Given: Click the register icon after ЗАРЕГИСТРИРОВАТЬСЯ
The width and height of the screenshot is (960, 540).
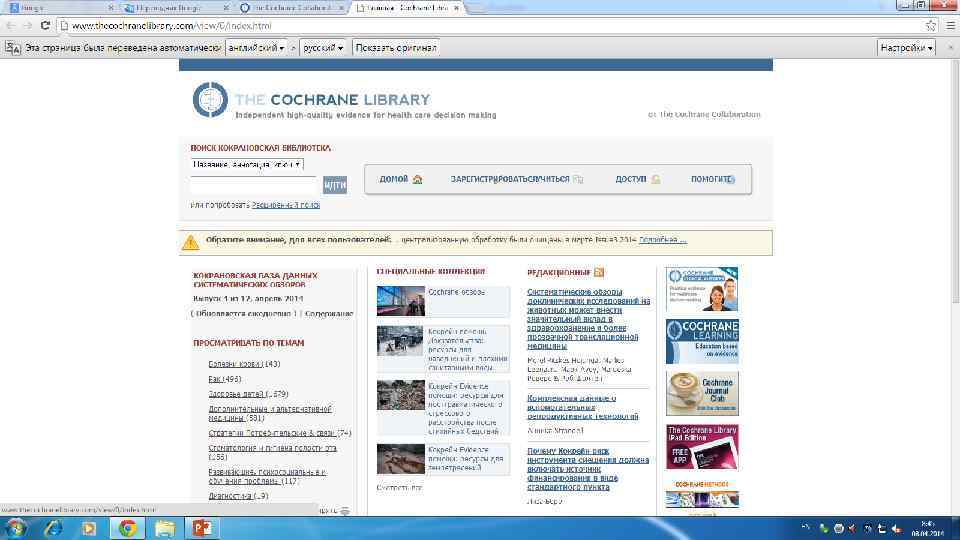Looking at the screenshot, I should [x=578, y=179].
